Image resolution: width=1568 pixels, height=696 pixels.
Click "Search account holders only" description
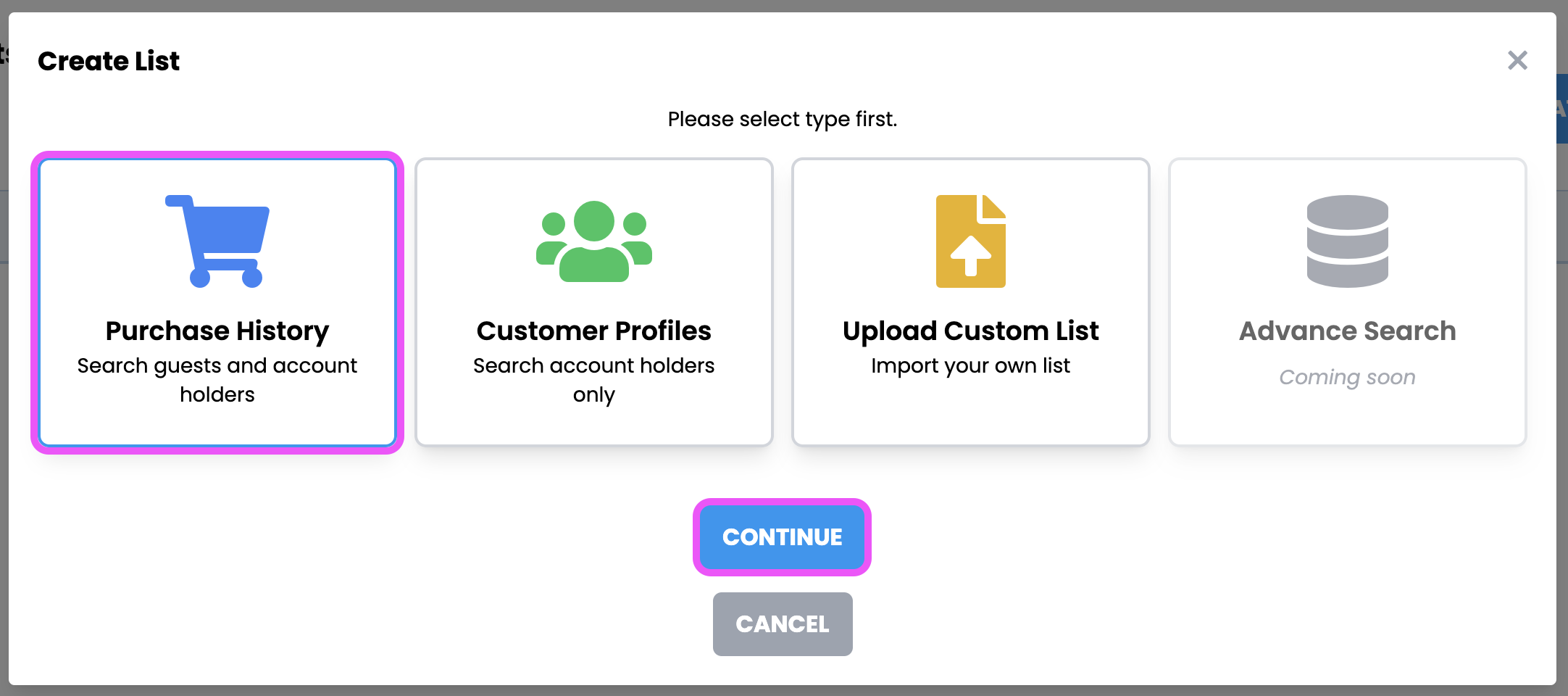click(594, 380)
